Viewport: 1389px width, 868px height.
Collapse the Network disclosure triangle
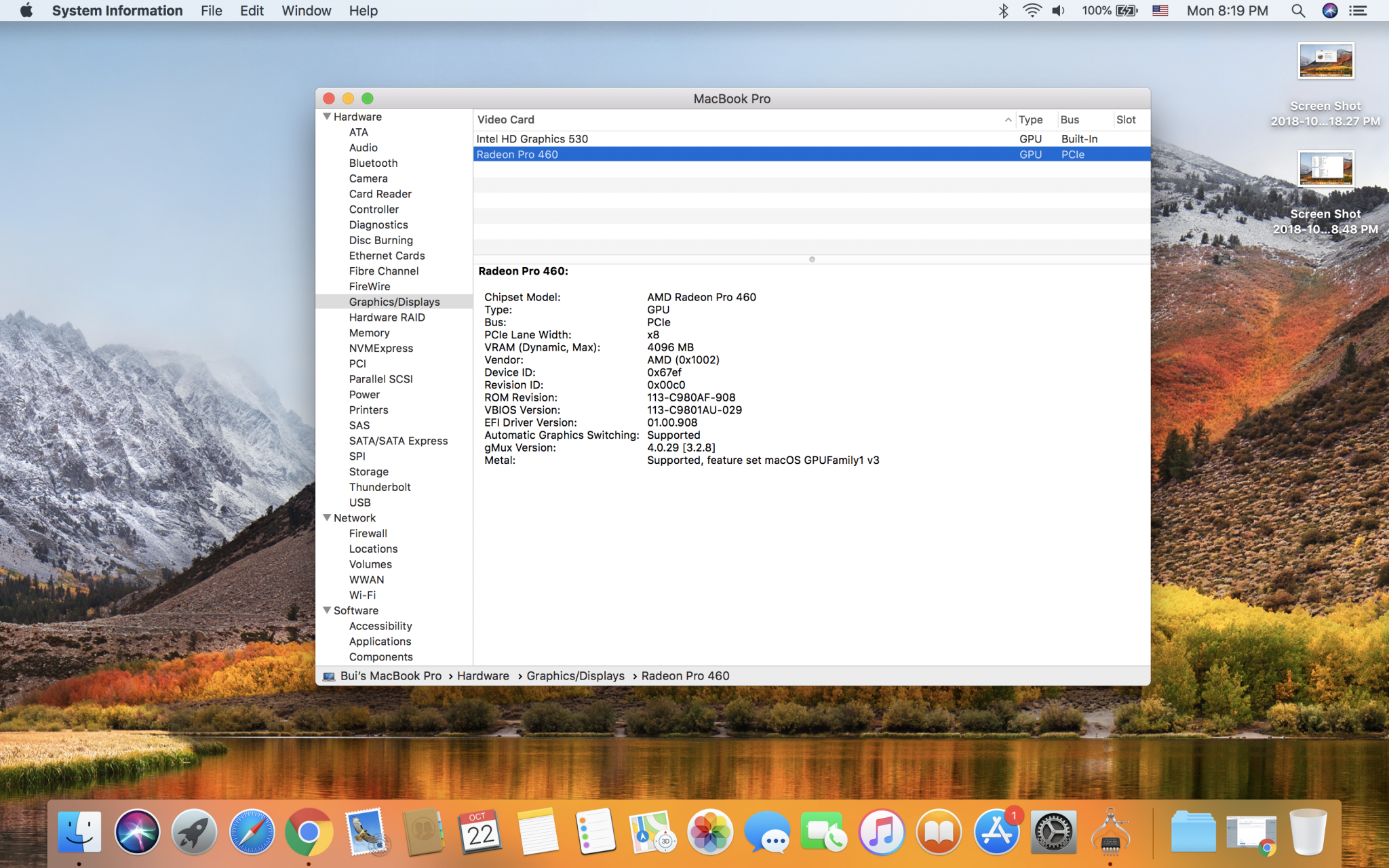tap(327, 518)
